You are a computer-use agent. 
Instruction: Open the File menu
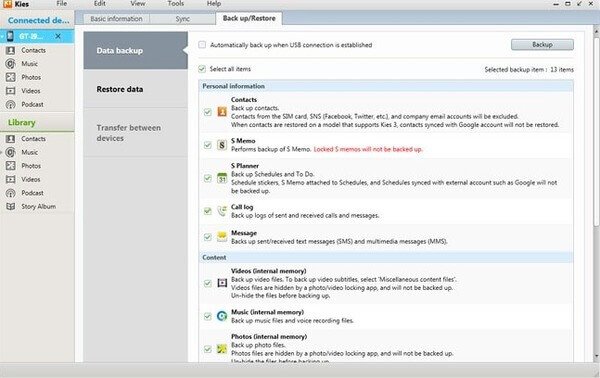[62, 3]
